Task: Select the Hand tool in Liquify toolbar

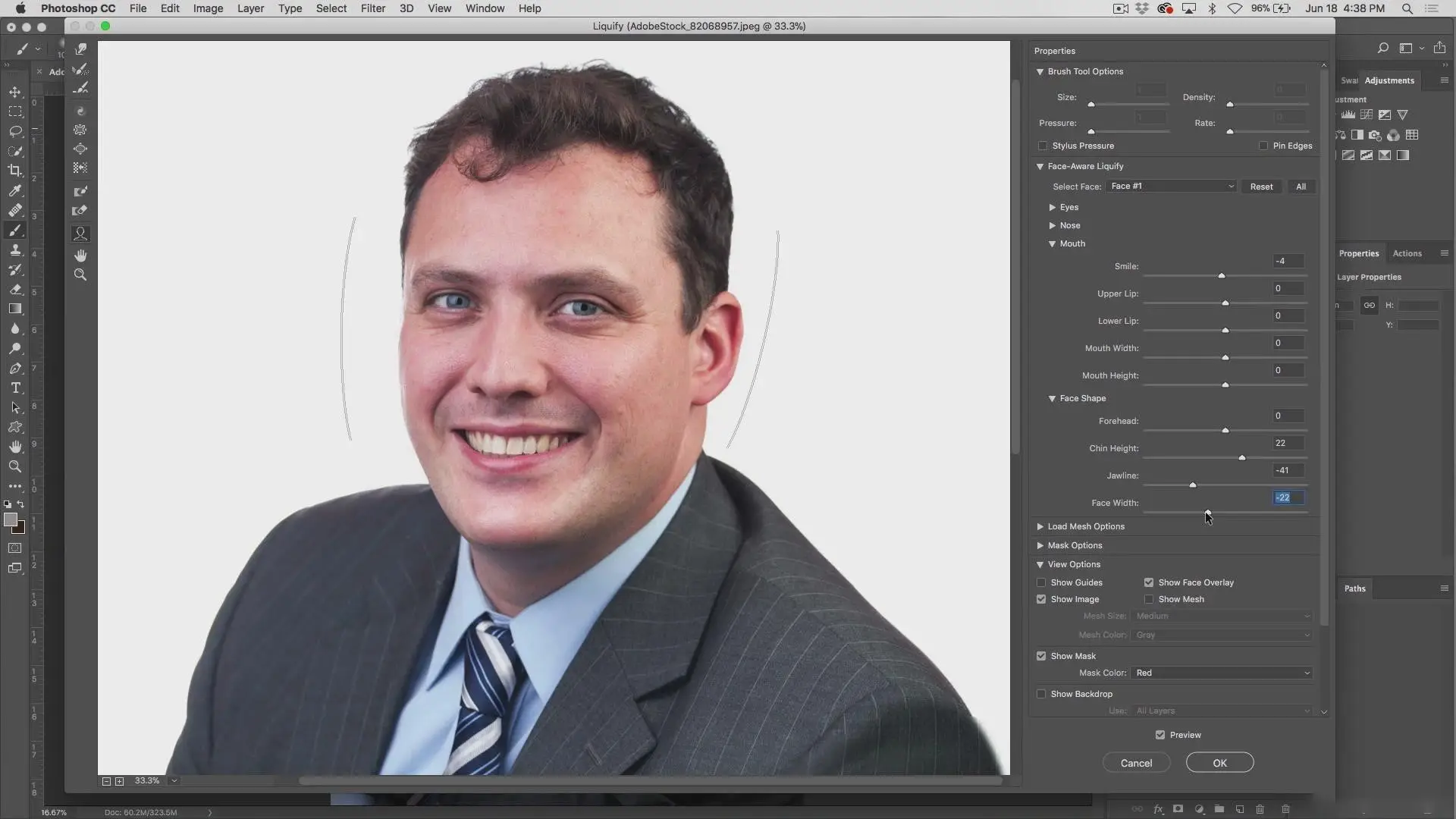Action: click(x=80, y=256)
